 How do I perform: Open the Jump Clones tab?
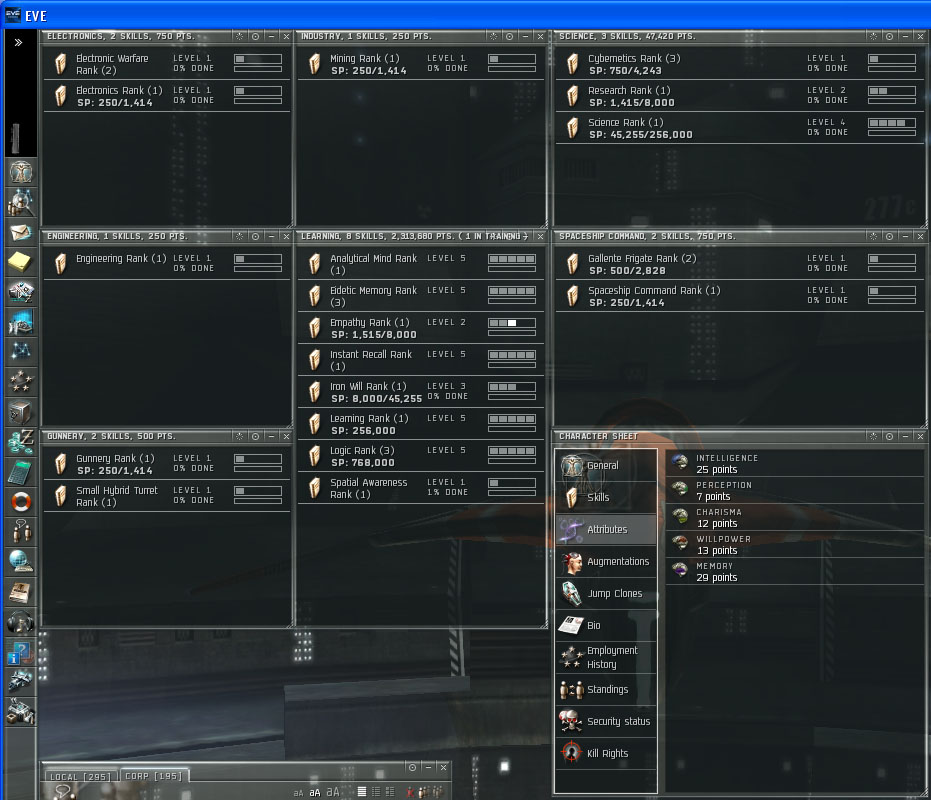(x=606, y=594)
